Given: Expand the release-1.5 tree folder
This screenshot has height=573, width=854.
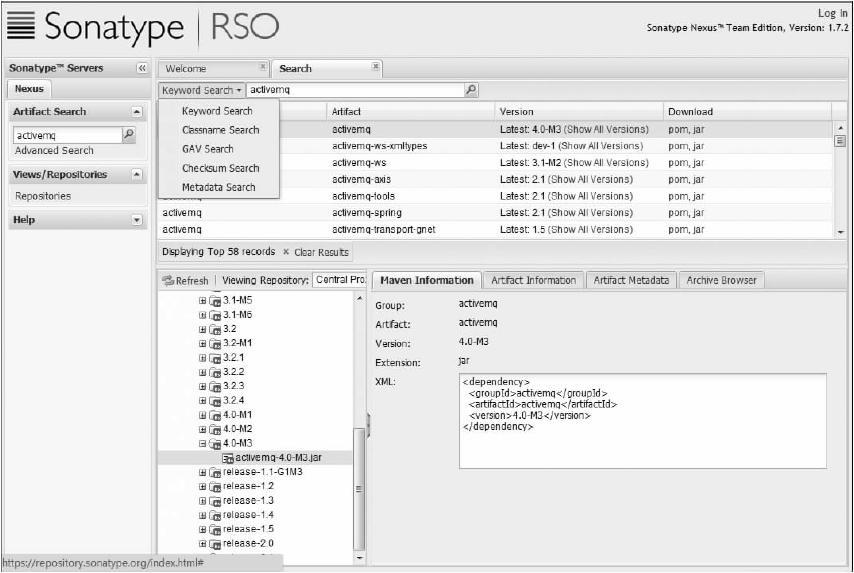Looking at the screenshot, I should pyautogui.click(x=202, y=529).
